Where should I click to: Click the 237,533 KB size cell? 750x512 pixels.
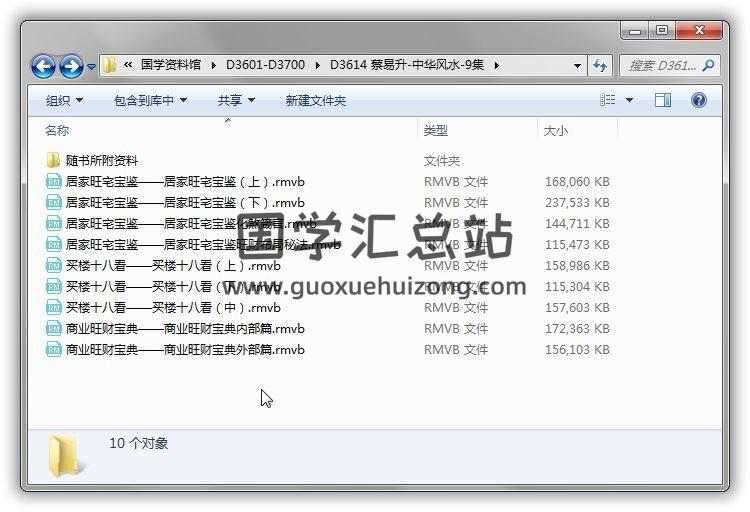(x=577, y=203)
